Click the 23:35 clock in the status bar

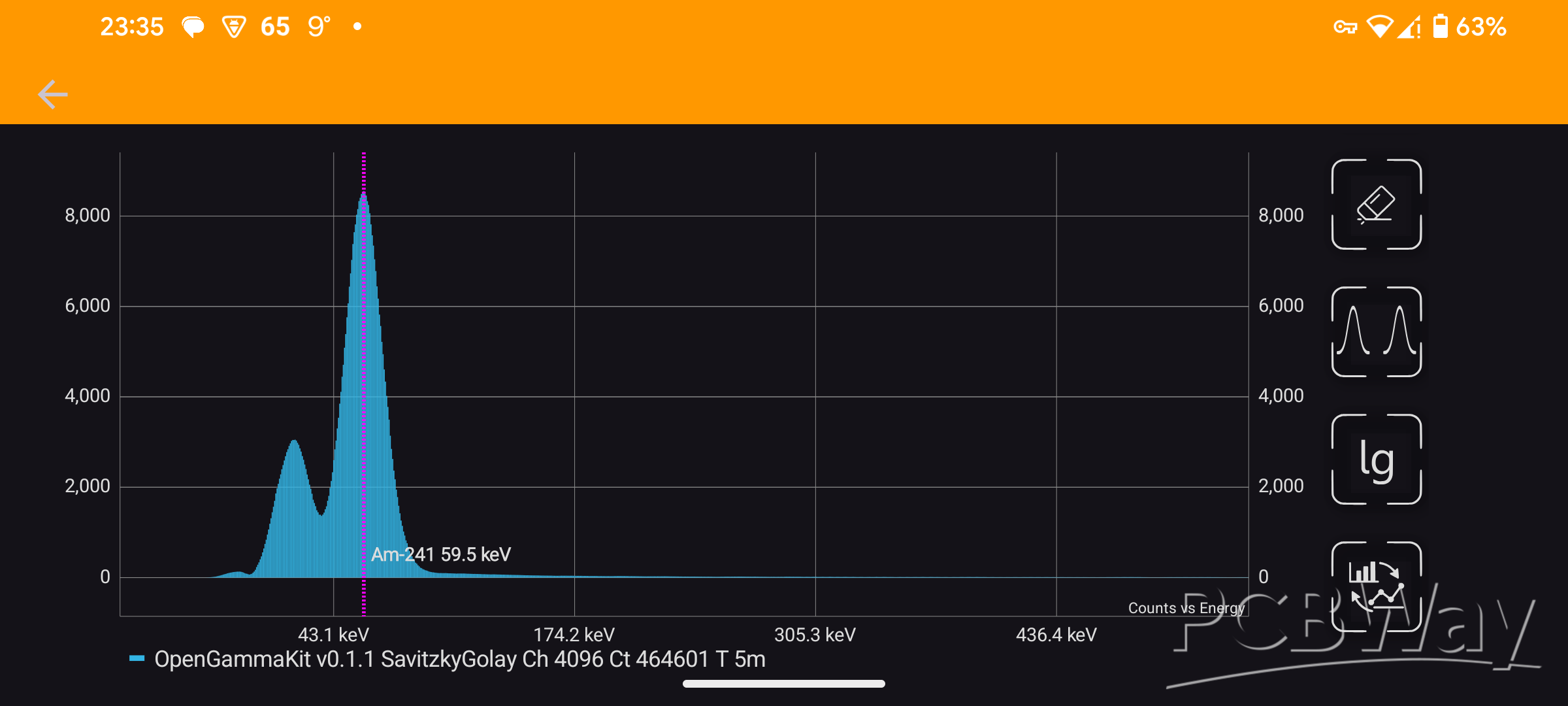tap(131, 27)
